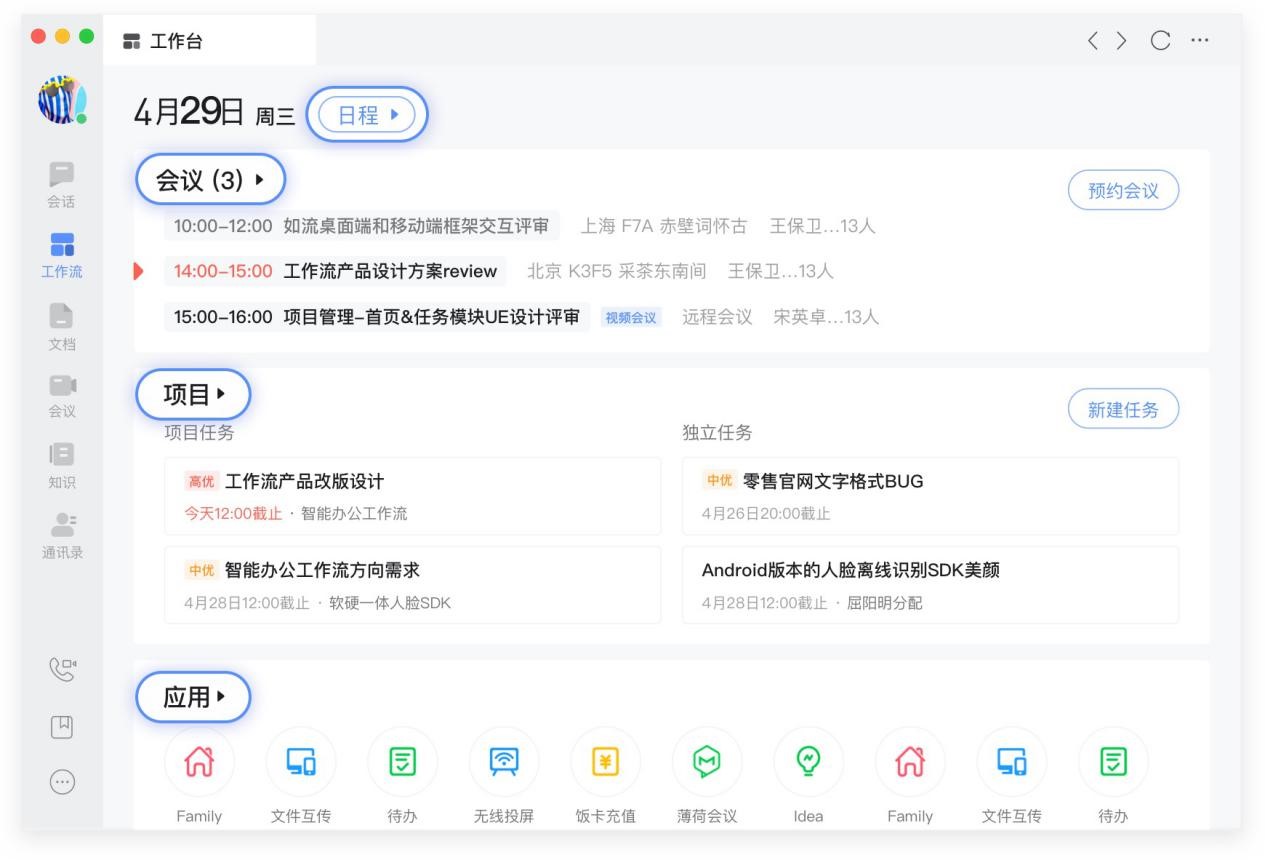Click the 新建任务 button
This screenshot has height=860, width=1265.
coord(1123,410)
